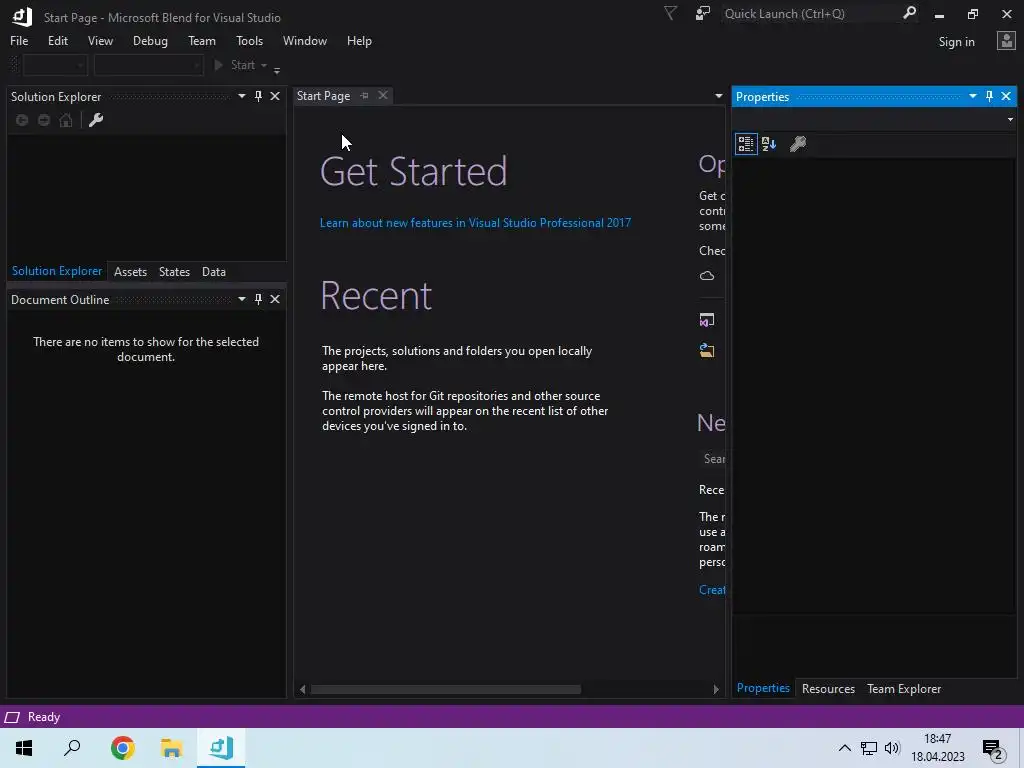Open Solution Explorer window position dropdown
1024x768 pixels.
click(242, 97)
